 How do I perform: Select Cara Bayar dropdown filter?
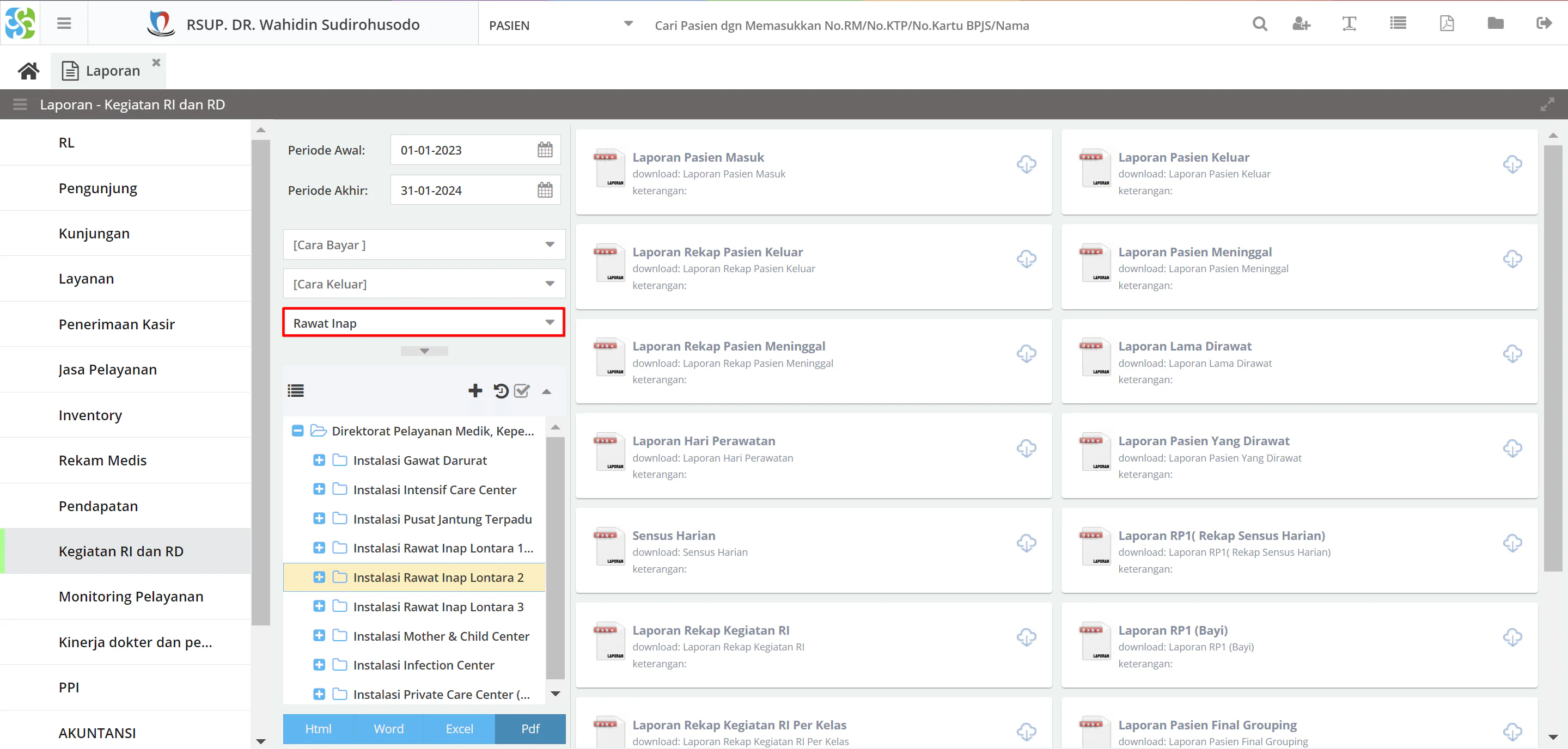pyautogui.click(x=421, y=244)
